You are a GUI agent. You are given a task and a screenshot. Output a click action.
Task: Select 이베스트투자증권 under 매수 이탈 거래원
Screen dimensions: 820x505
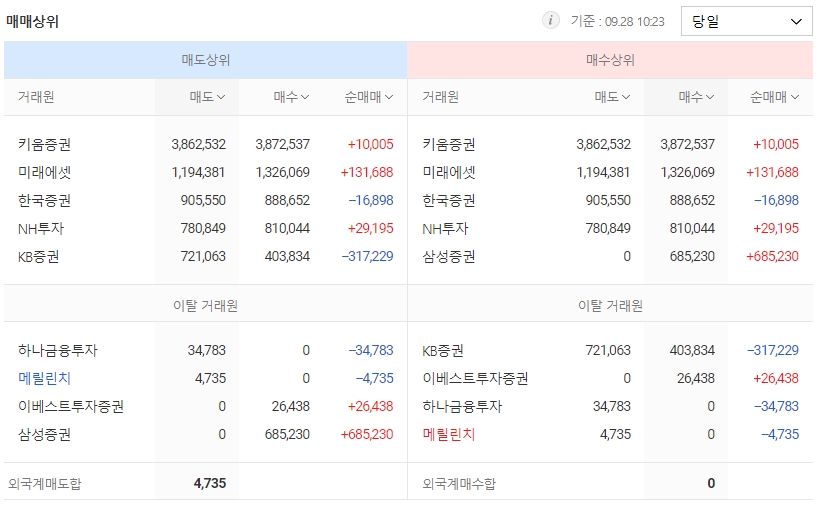point(475,378)
